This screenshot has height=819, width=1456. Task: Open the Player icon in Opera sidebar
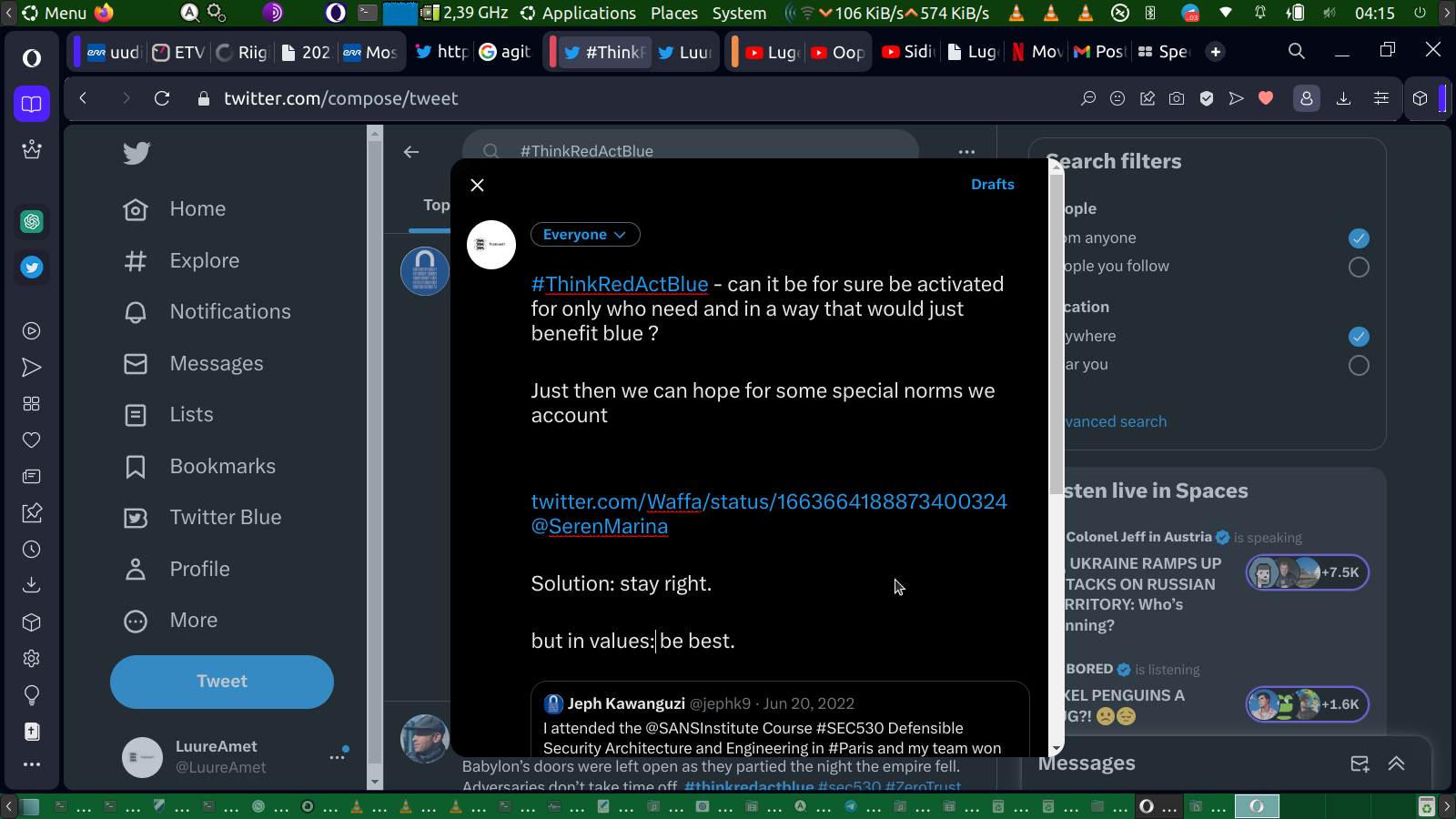tap(32, 331)
